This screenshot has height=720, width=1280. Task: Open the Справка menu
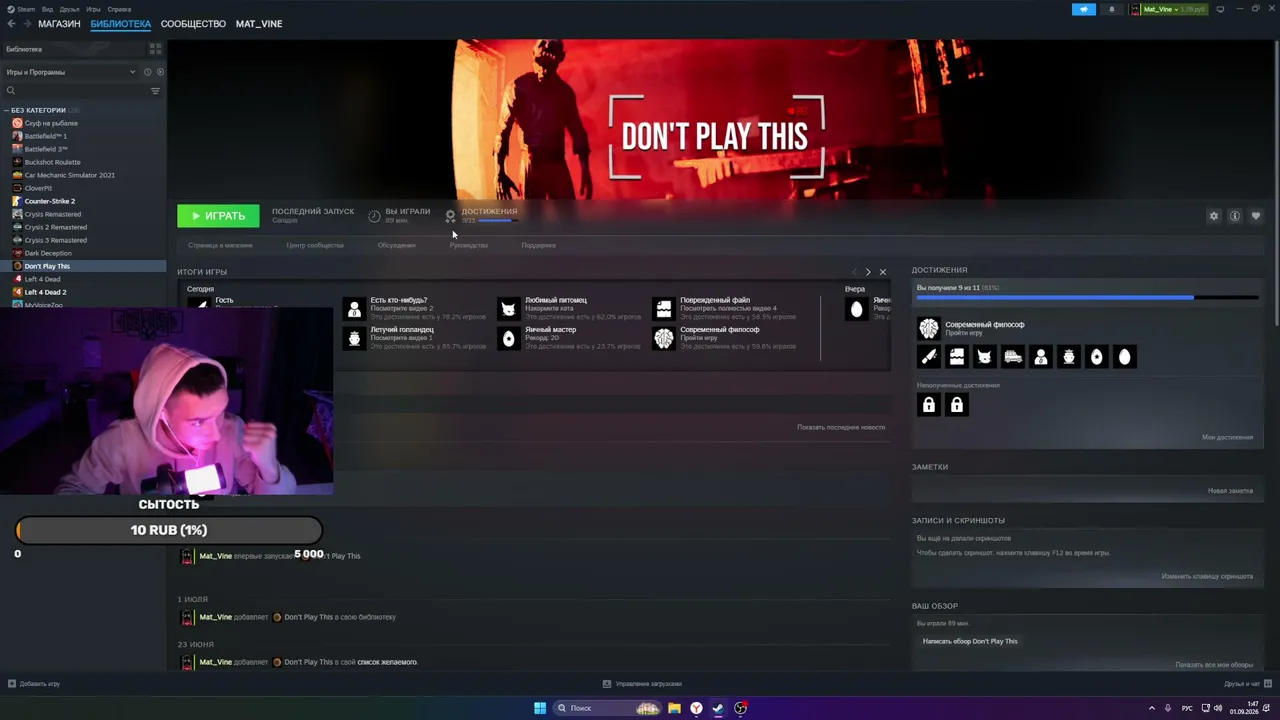[119, 9]
